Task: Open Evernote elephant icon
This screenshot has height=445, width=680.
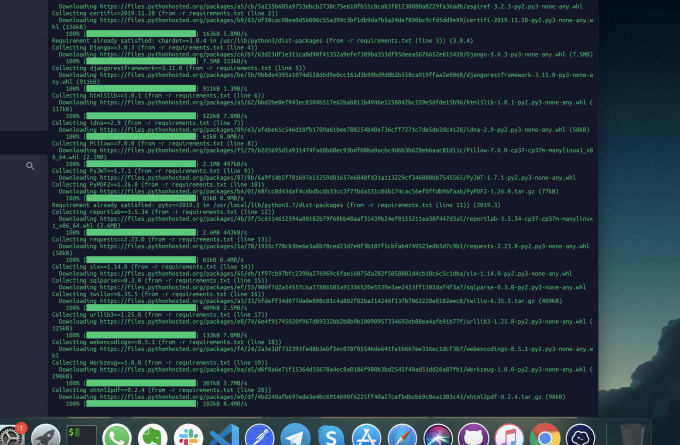Action: (x=153, y=435)
